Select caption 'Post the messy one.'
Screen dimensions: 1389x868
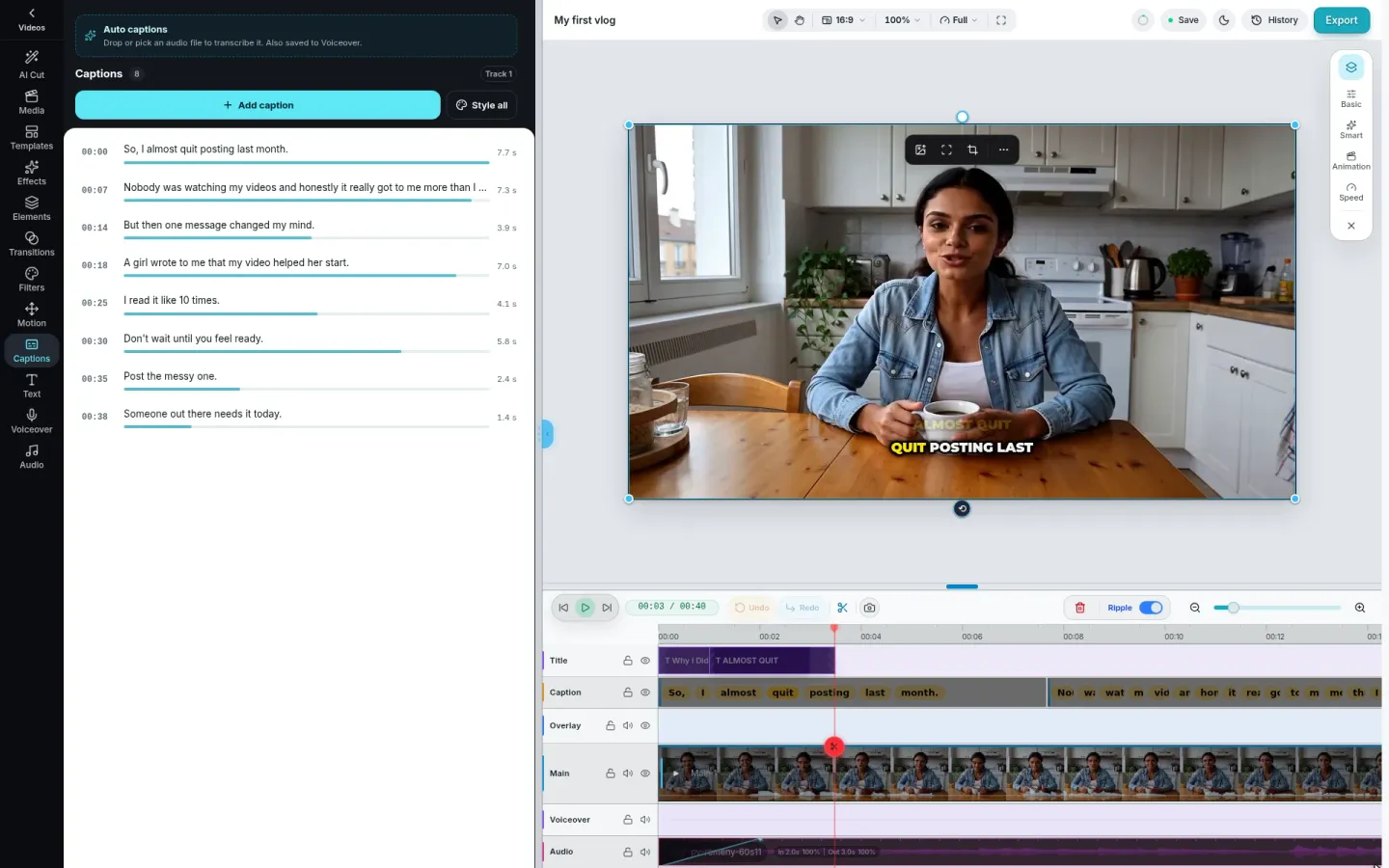pos(299,379)
